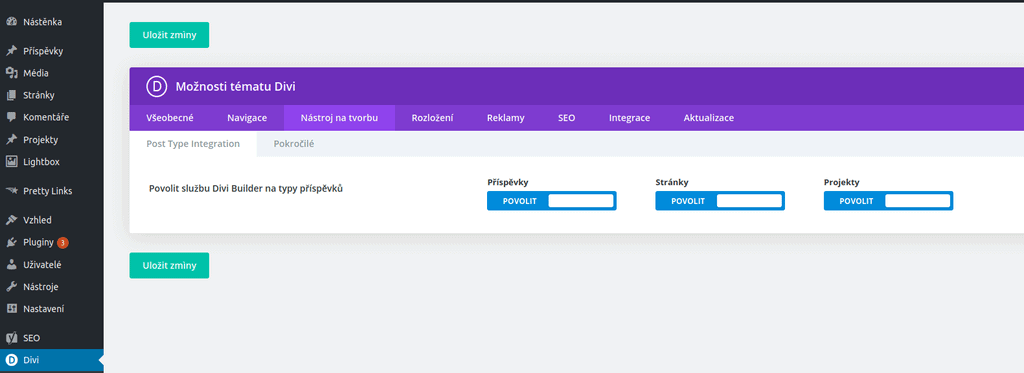
Task: Click the Nástroje wrench icon
Action: point(11,286)
